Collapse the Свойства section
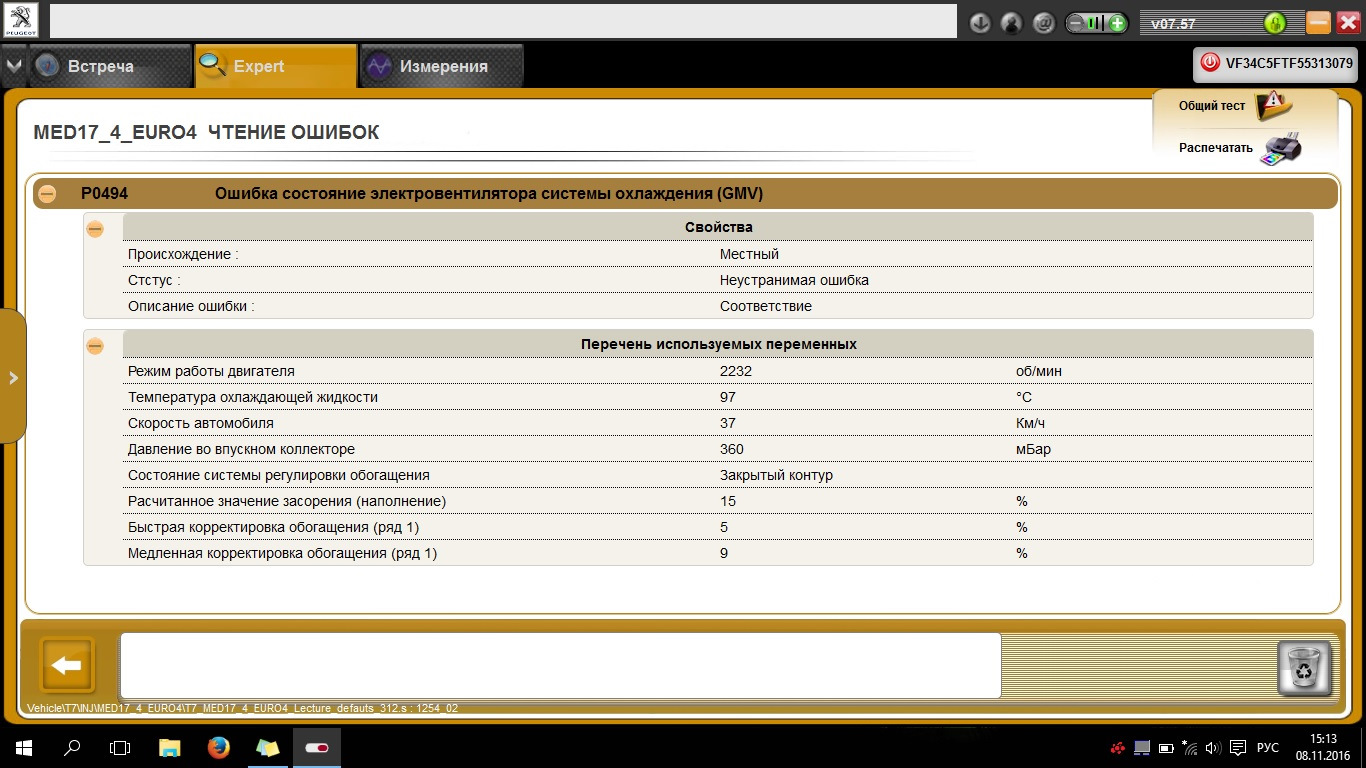Image resolution: width=1366 pixels, height=768 pixels. pos(95,229)
